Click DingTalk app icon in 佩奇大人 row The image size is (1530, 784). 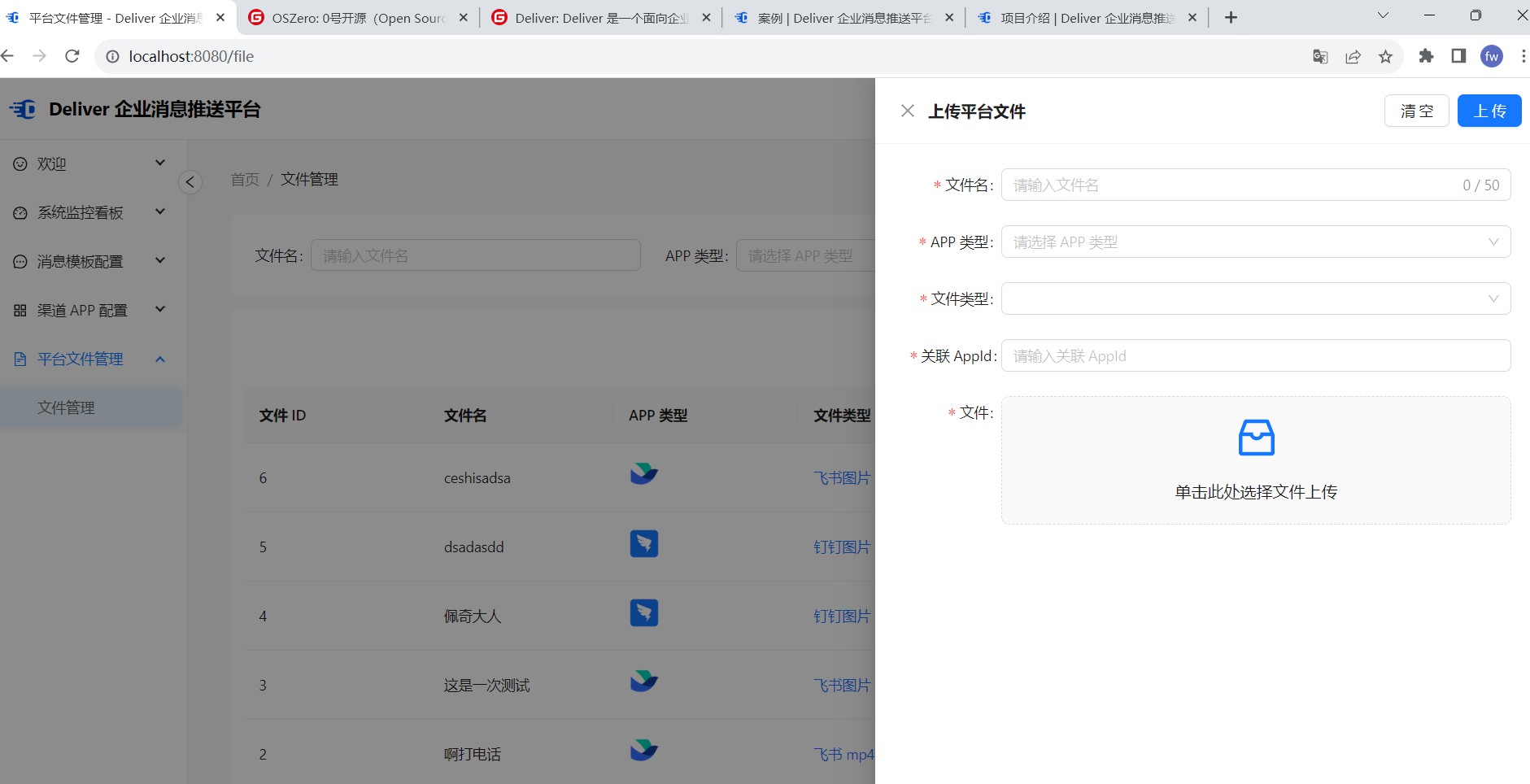[x=644, y=612]
